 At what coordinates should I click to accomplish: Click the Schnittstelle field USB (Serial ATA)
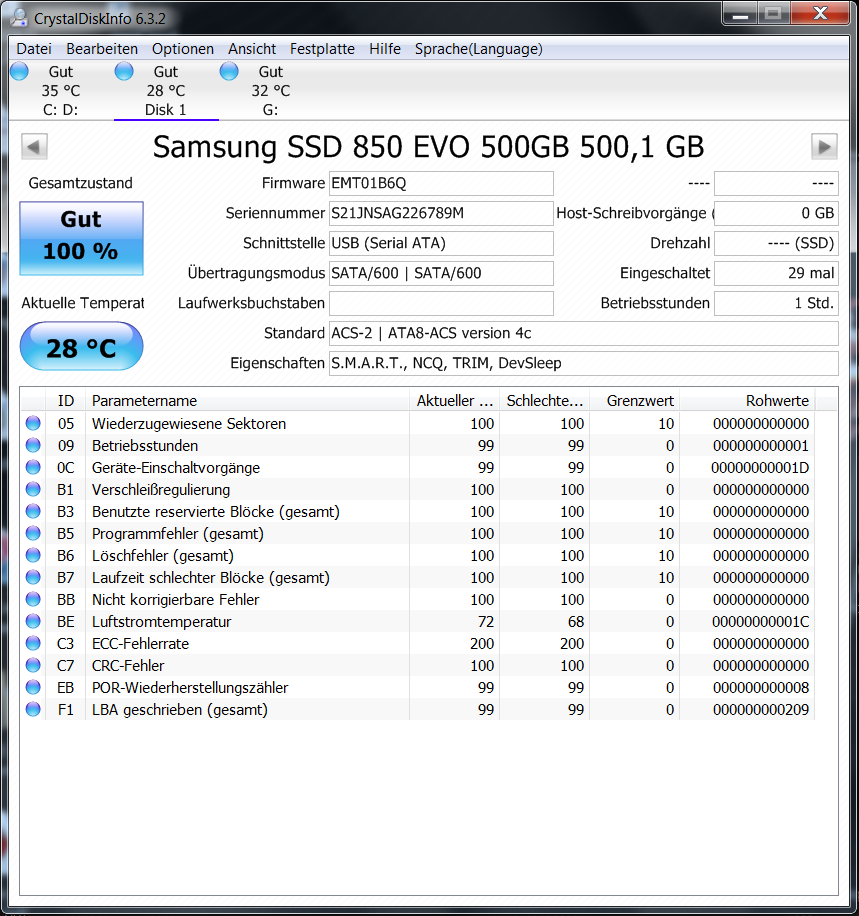(x=441, y=244)
